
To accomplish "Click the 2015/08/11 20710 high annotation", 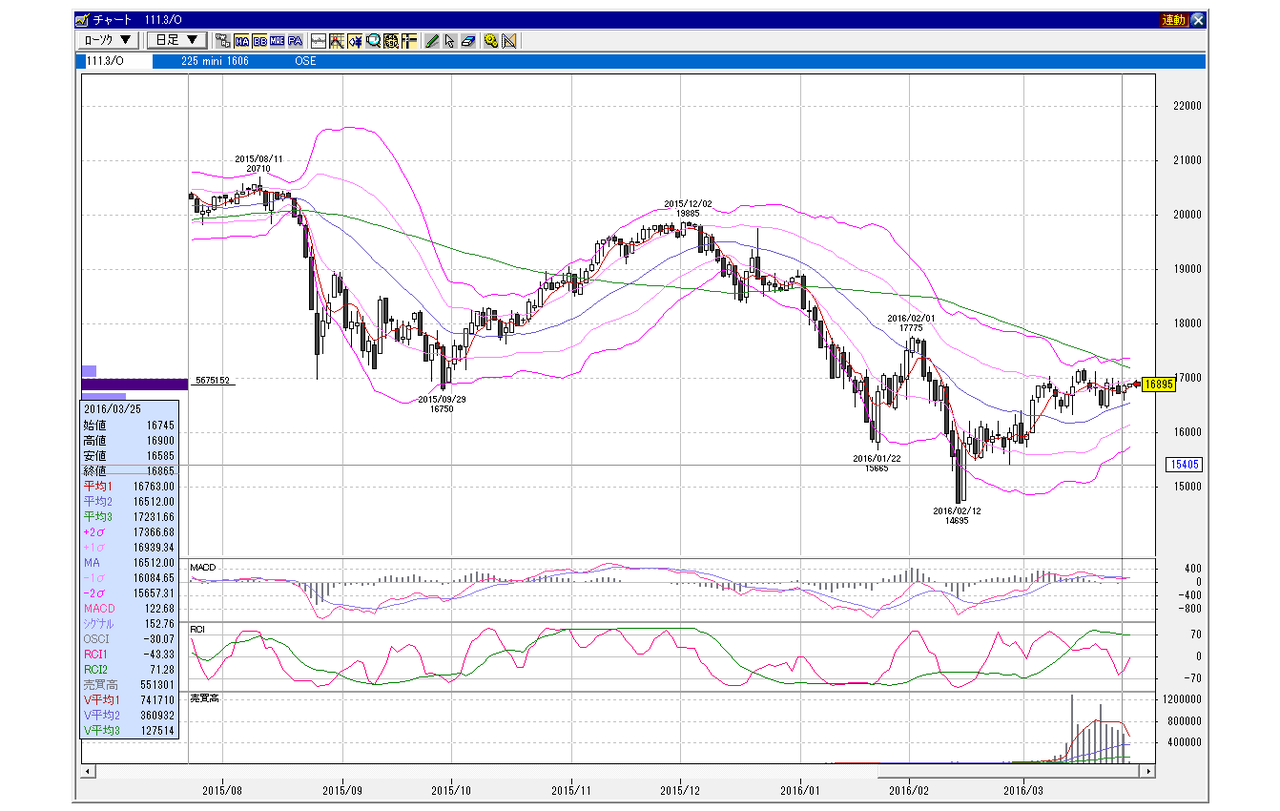I will (x=259, y=164).
